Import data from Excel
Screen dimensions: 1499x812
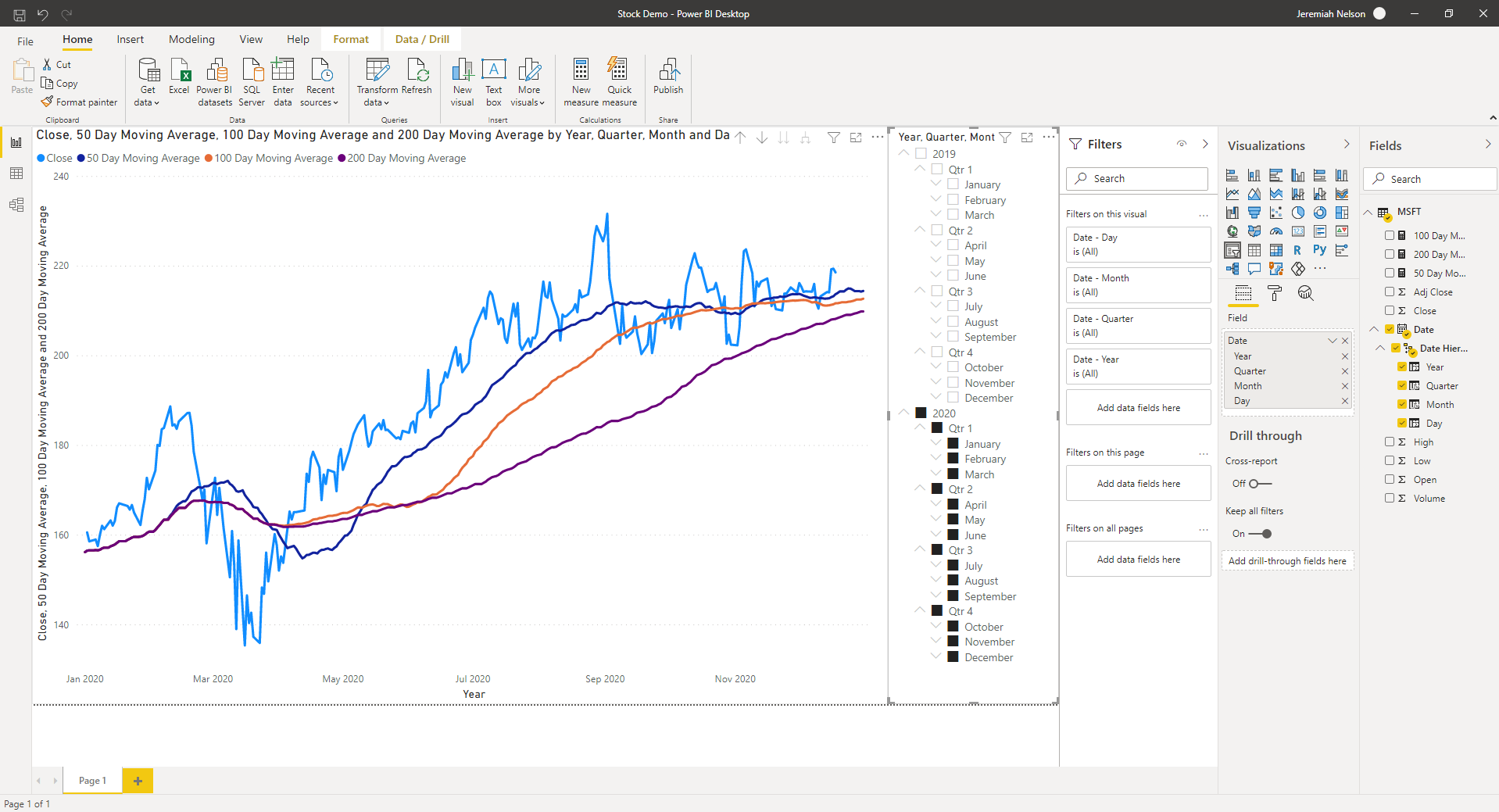[x=180, y=77]
